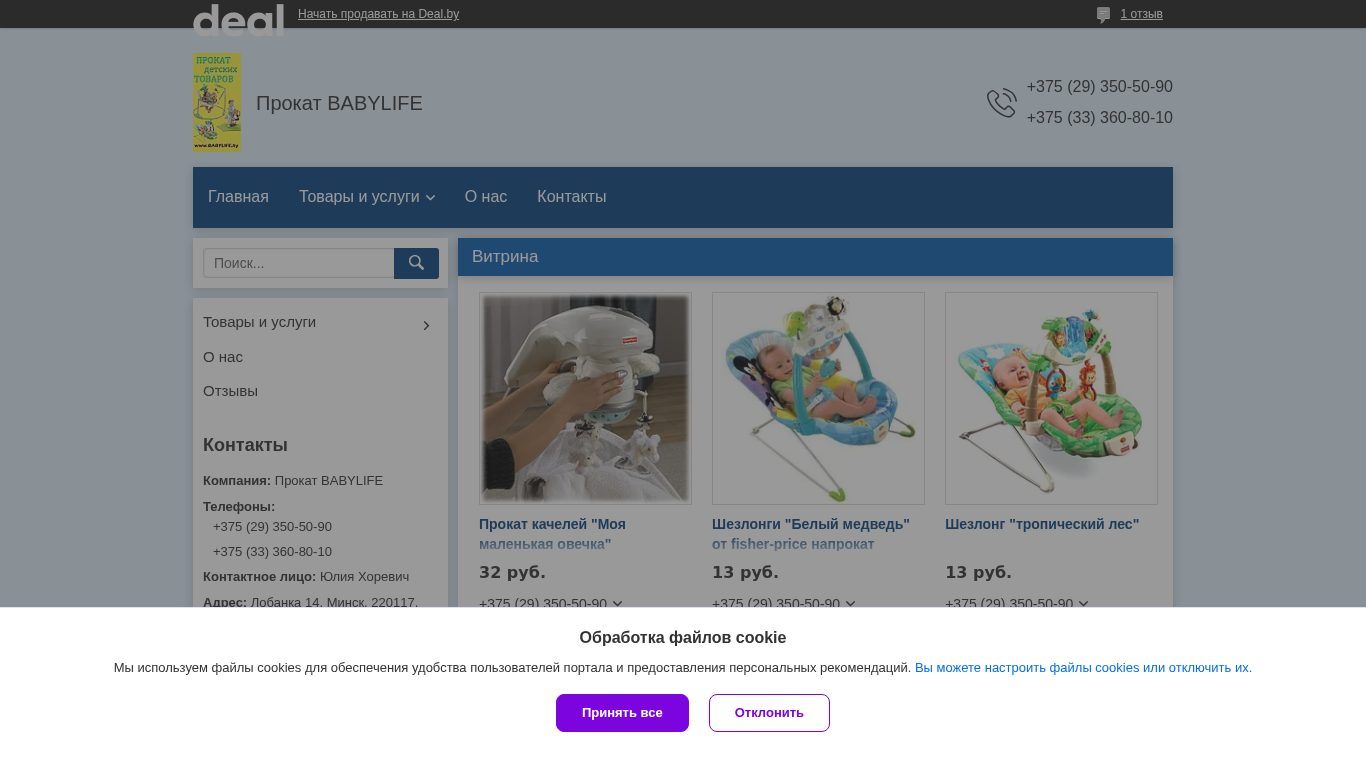Open the Прокат качелей "Моя маленькая овечка" link
The image size is (1366, 768).
pos(552,534)
